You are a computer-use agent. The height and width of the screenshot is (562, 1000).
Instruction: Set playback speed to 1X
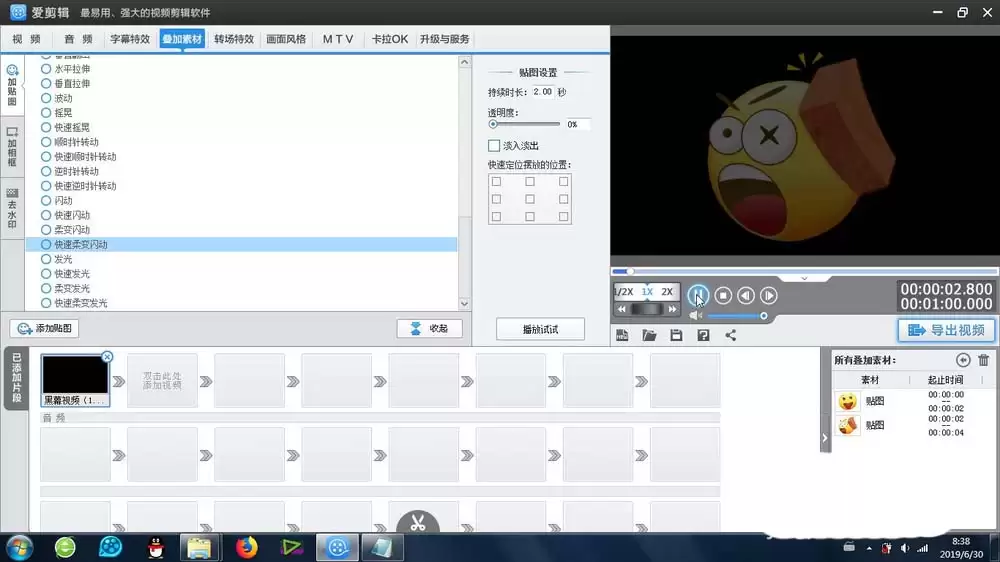point(647,292)
